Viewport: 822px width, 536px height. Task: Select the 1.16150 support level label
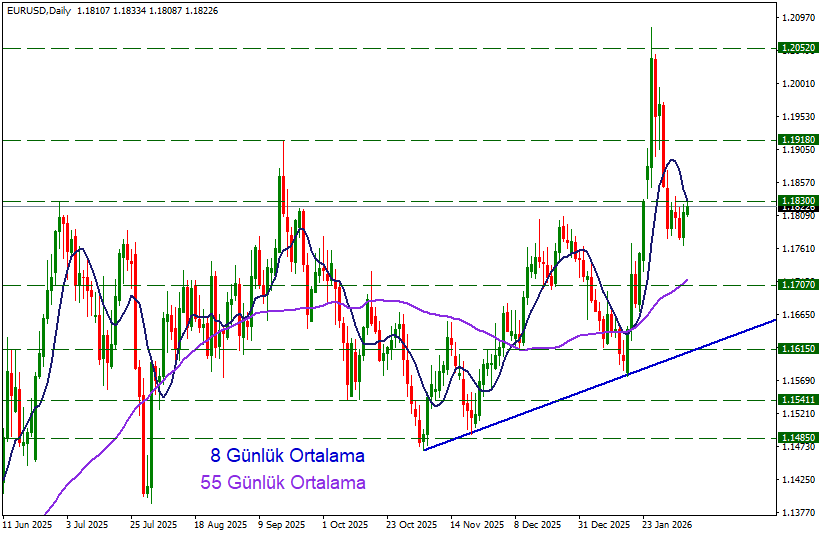[798, 349]
